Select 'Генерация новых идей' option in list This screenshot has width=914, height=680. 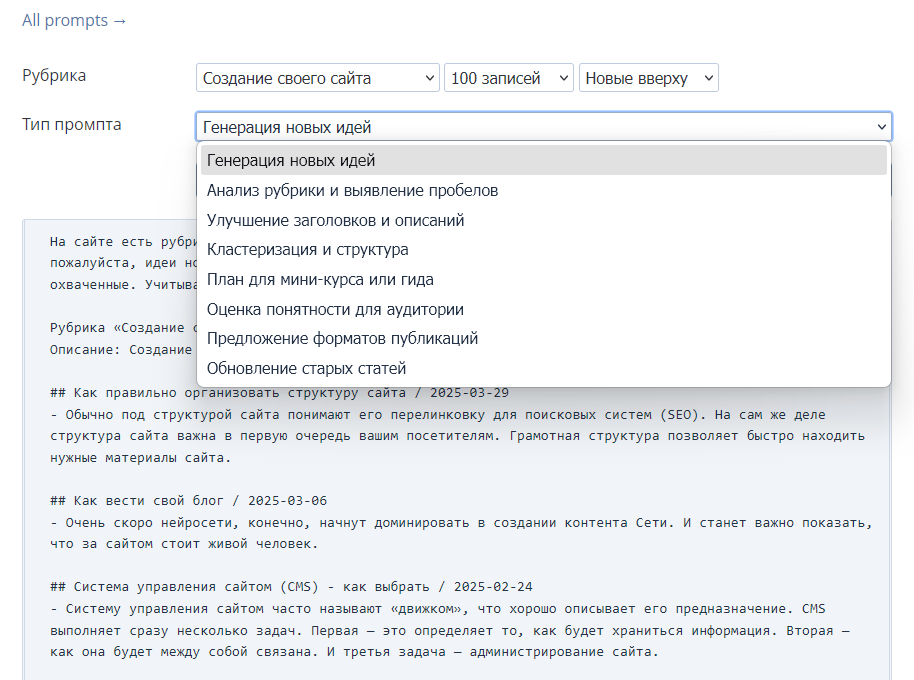tap(544, 160)
